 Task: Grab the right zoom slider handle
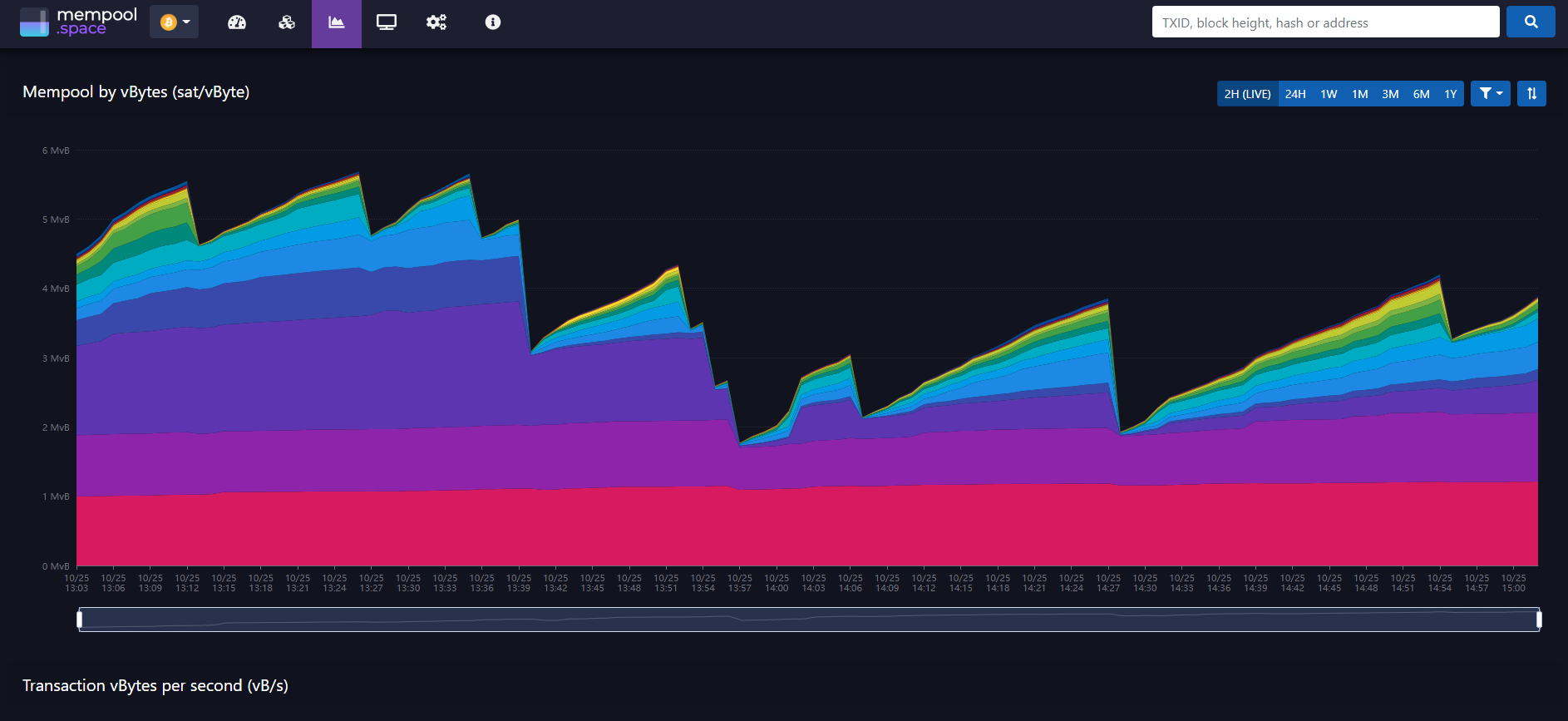[x=1539, y=619]
